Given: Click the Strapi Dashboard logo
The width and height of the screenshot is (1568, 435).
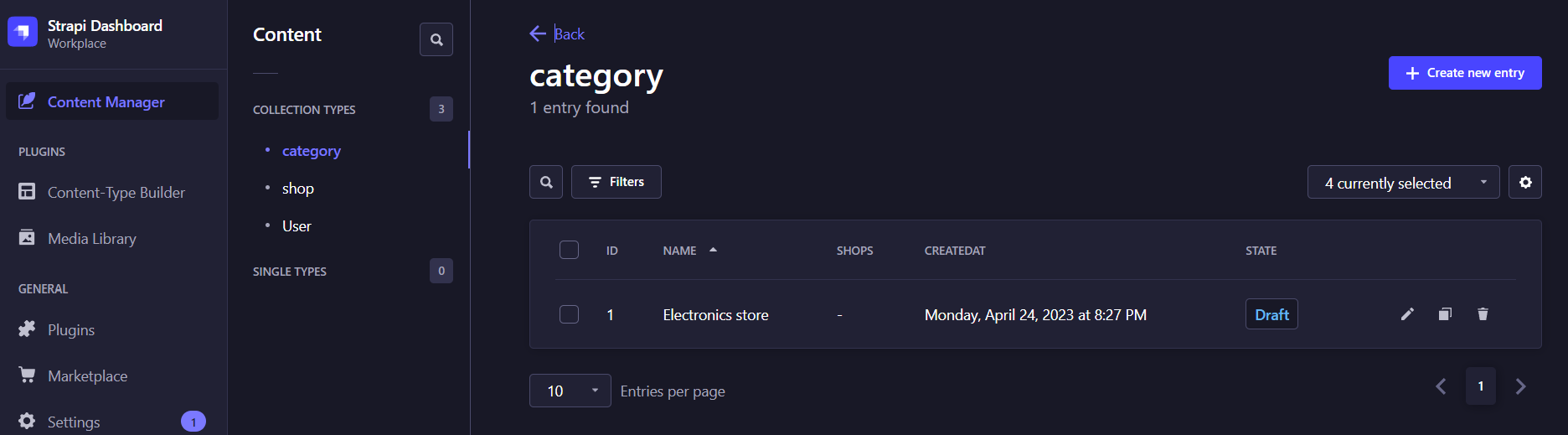Looking at the screenshot, I should (x=23, y=33).
